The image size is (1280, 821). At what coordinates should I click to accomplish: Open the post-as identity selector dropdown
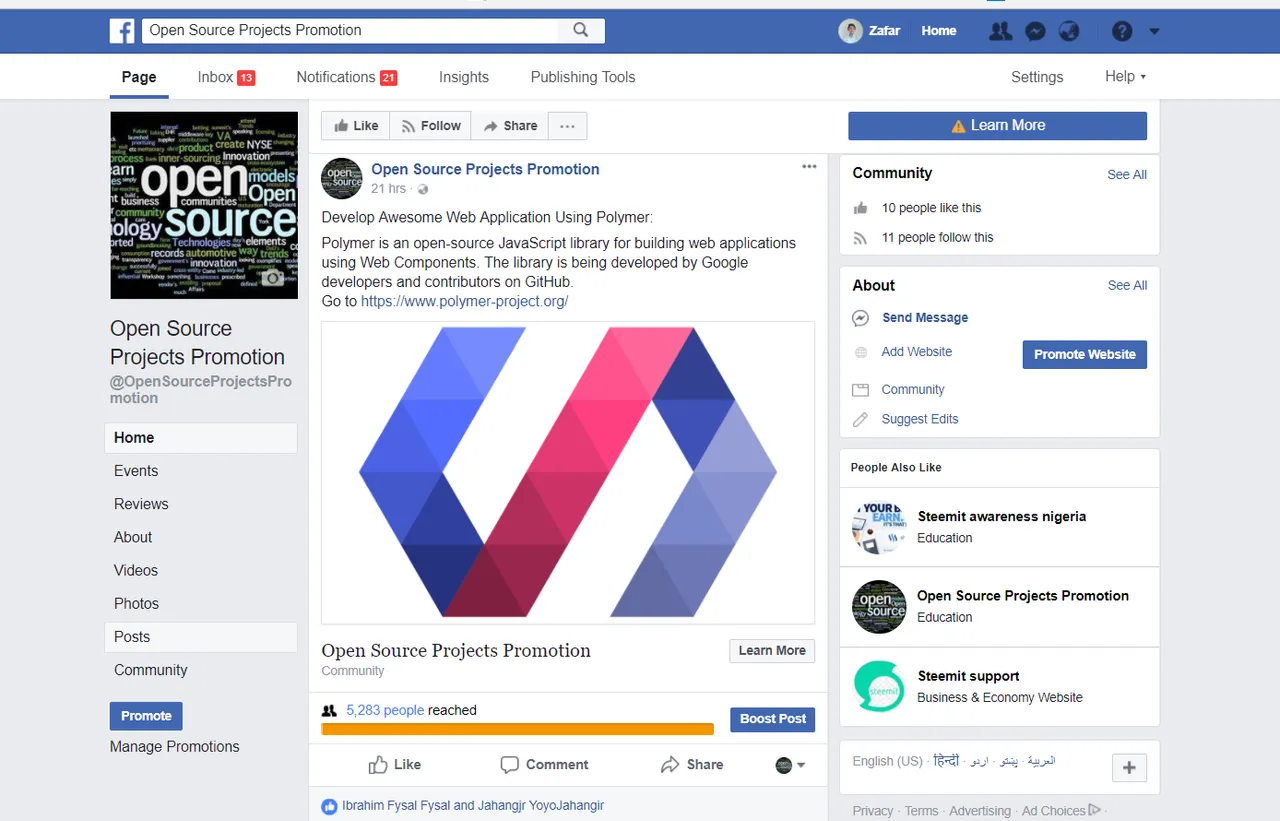coord(790,765)
